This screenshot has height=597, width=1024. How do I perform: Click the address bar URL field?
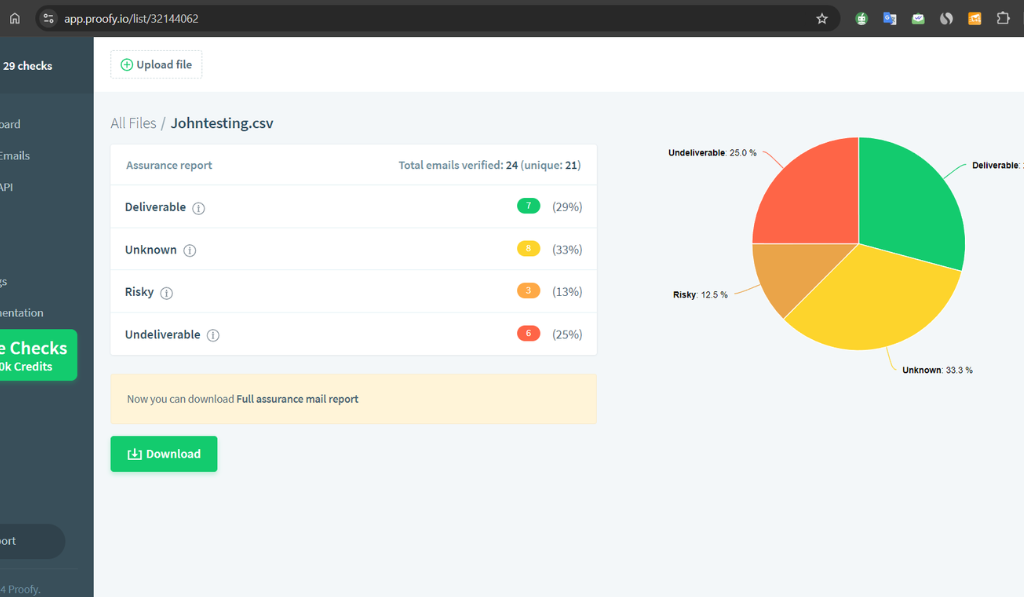click(x=438, y=18)
